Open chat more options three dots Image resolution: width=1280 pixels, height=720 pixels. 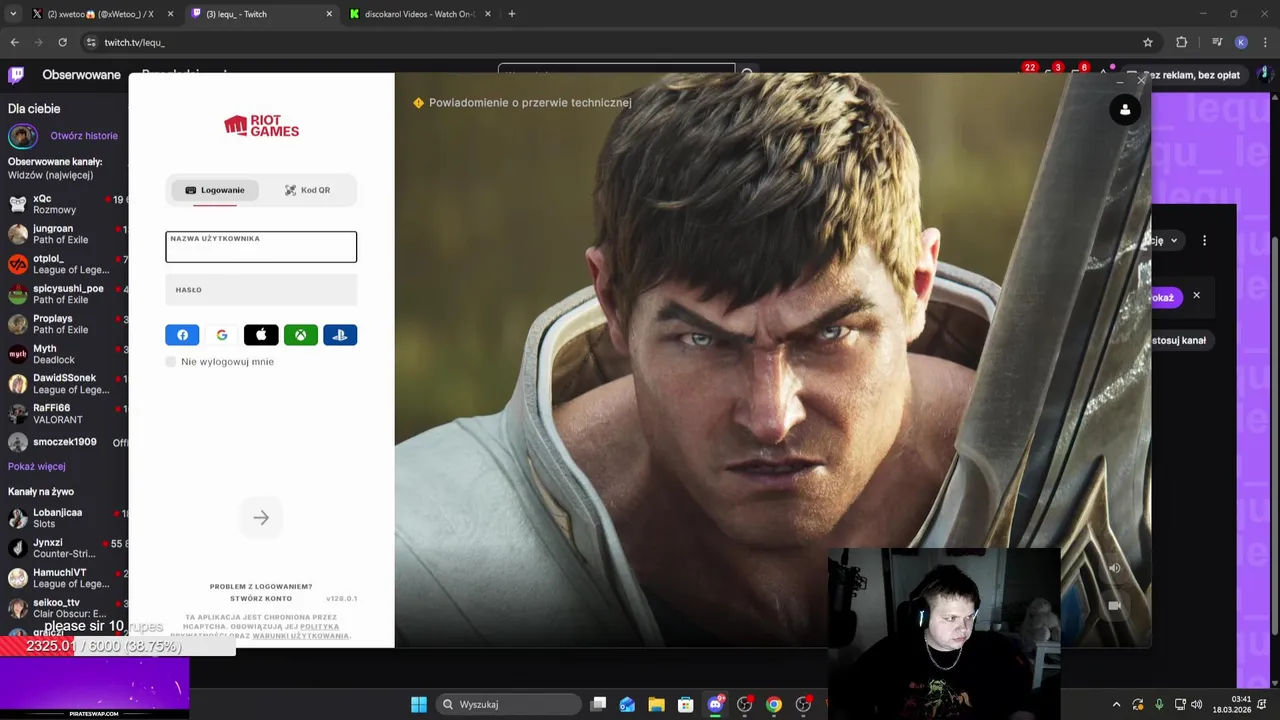pos(1204,240)
